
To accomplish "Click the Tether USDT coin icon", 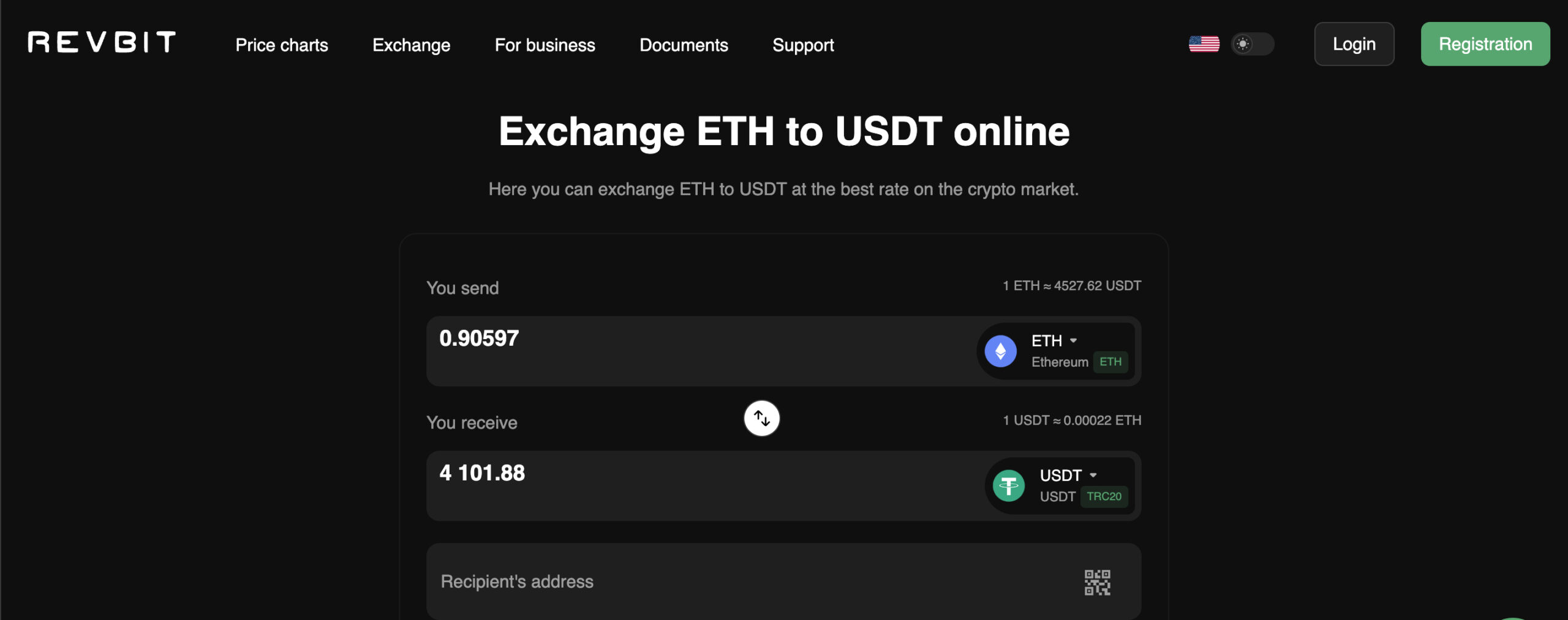I will (x=1008, y=486).
